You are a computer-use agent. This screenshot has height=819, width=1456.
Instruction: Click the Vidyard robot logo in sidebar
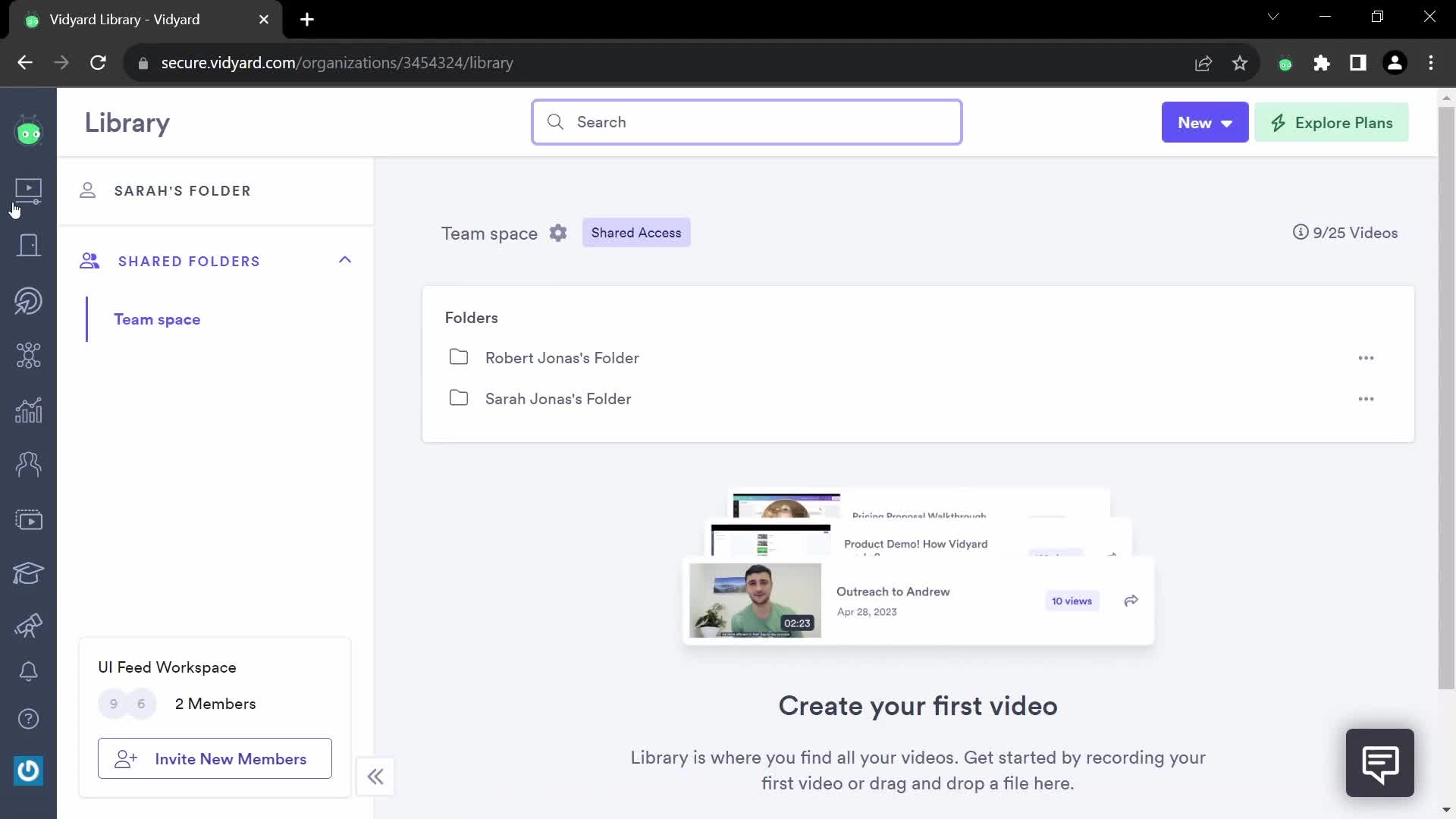pos(29,132)
